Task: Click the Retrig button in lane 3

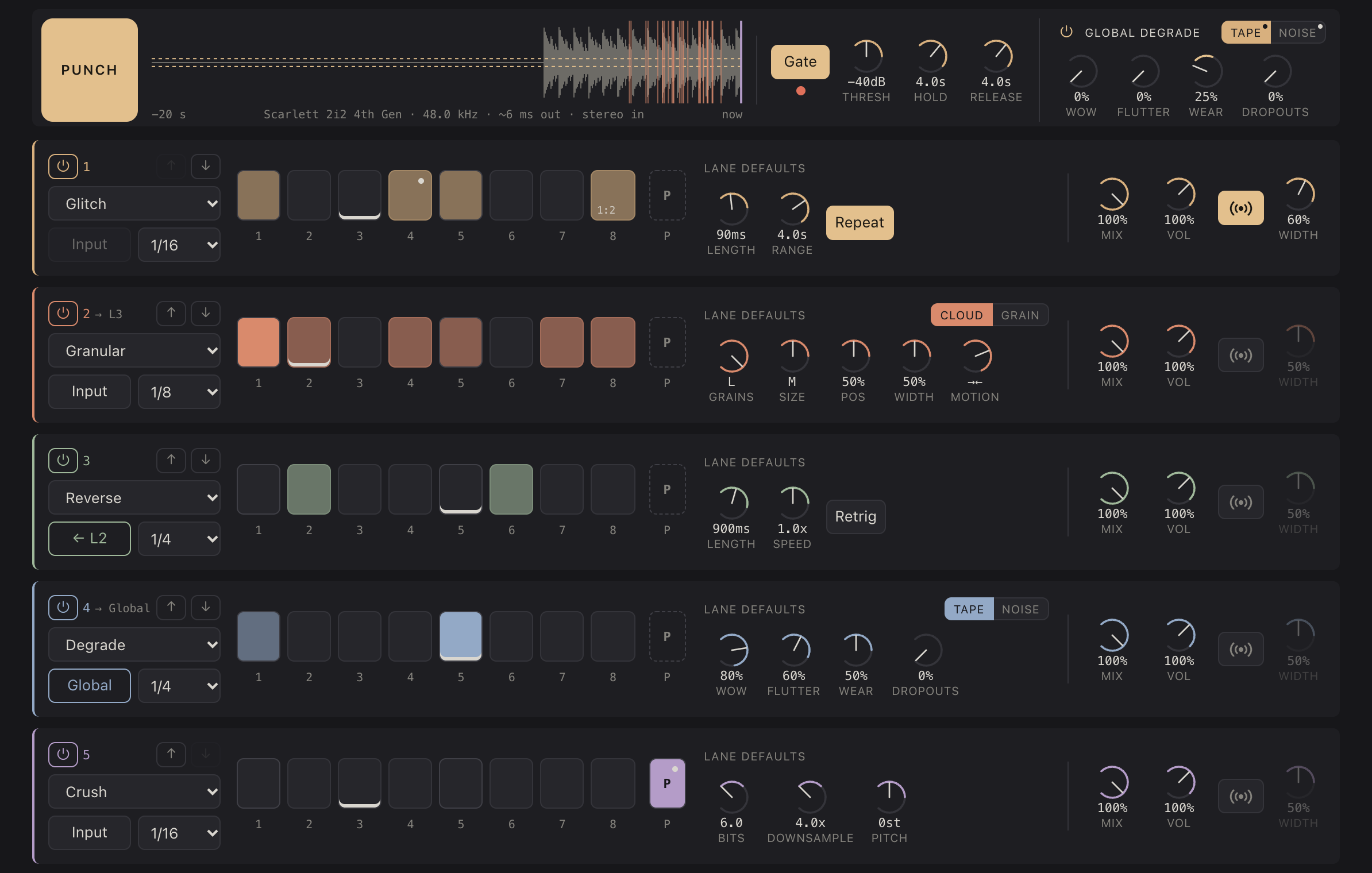Action: [x=855, y=517]
